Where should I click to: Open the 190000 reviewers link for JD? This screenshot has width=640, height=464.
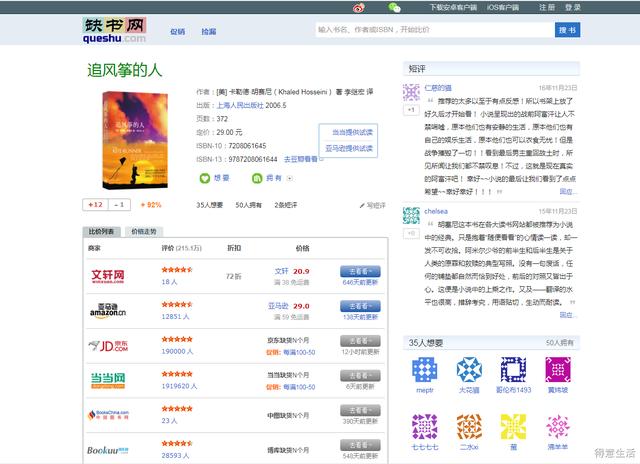(x=177, y=351)
